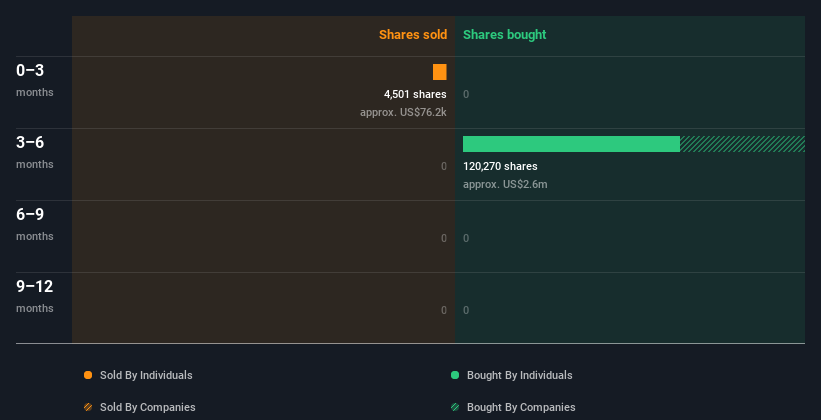The height and width of the screenshot is (420, 821).
Task: Click the zero bought in 6–9 months
Action: click(466, 238)
